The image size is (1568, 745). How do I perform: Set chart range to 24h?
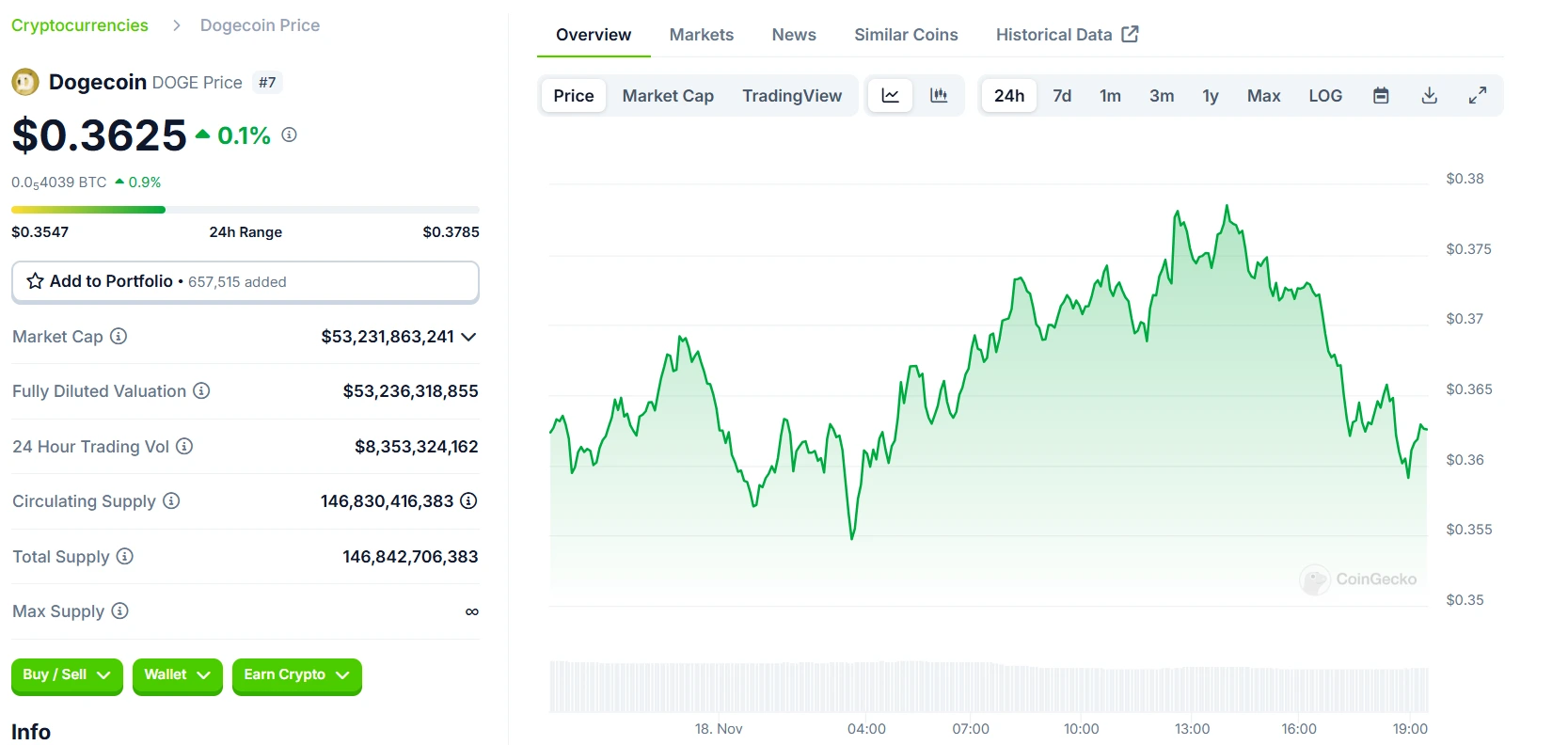(1009, 95)
